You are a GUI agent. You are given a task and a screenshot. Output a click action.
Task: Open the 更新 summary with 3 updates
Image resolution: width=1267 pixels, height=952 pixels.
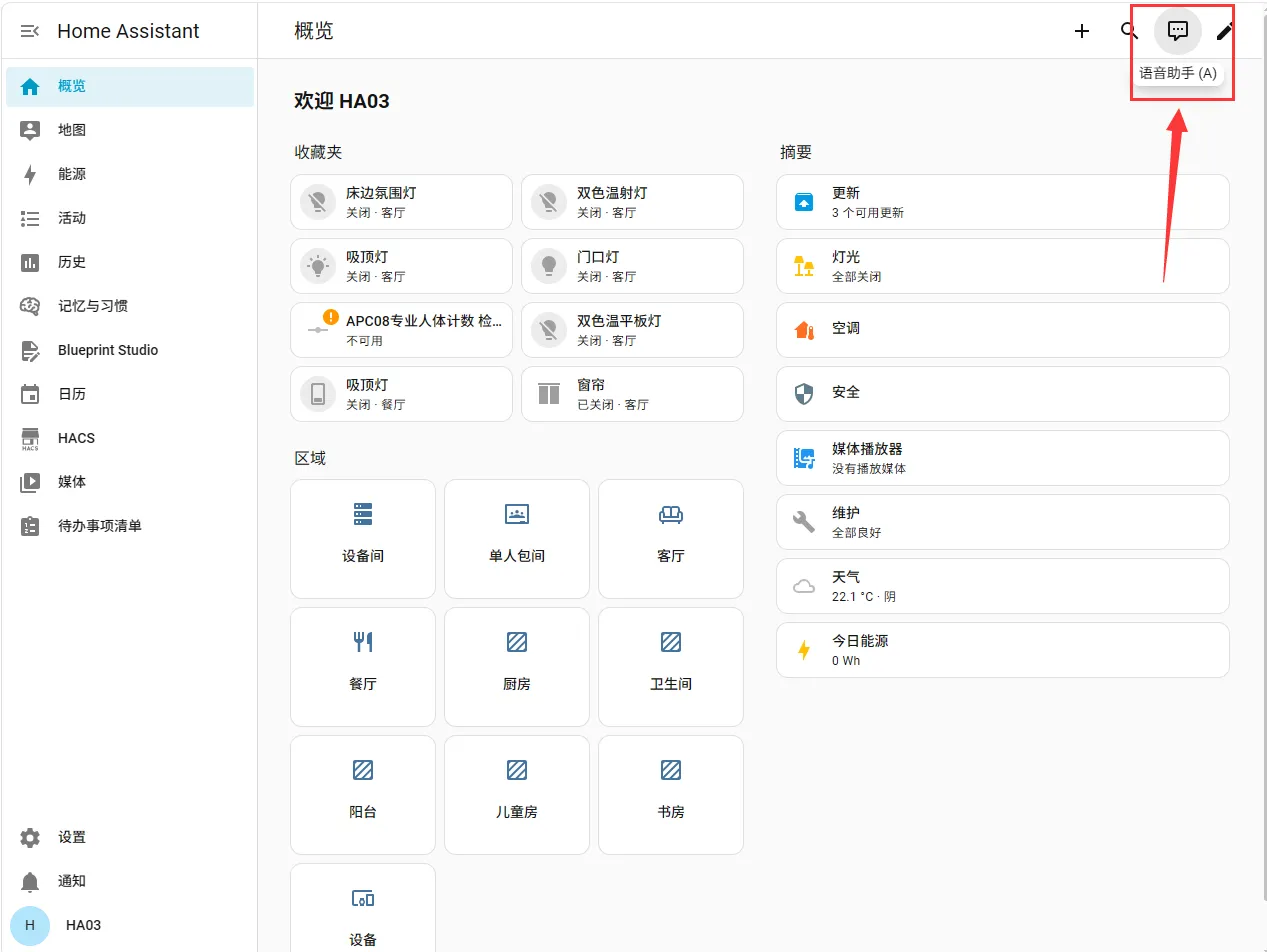coord(1003,202)
